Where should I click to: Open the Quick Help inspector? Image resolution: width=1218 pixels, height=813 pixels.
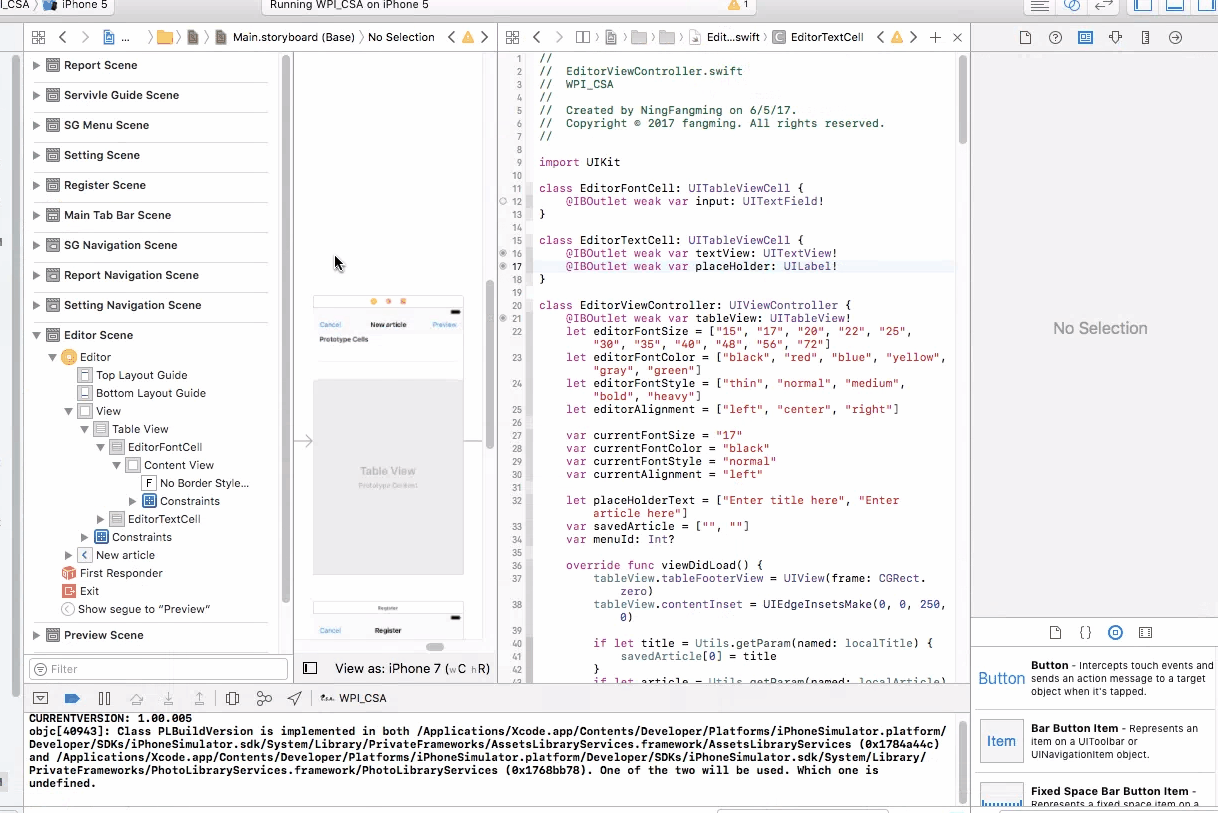(x=1054, y=36)
